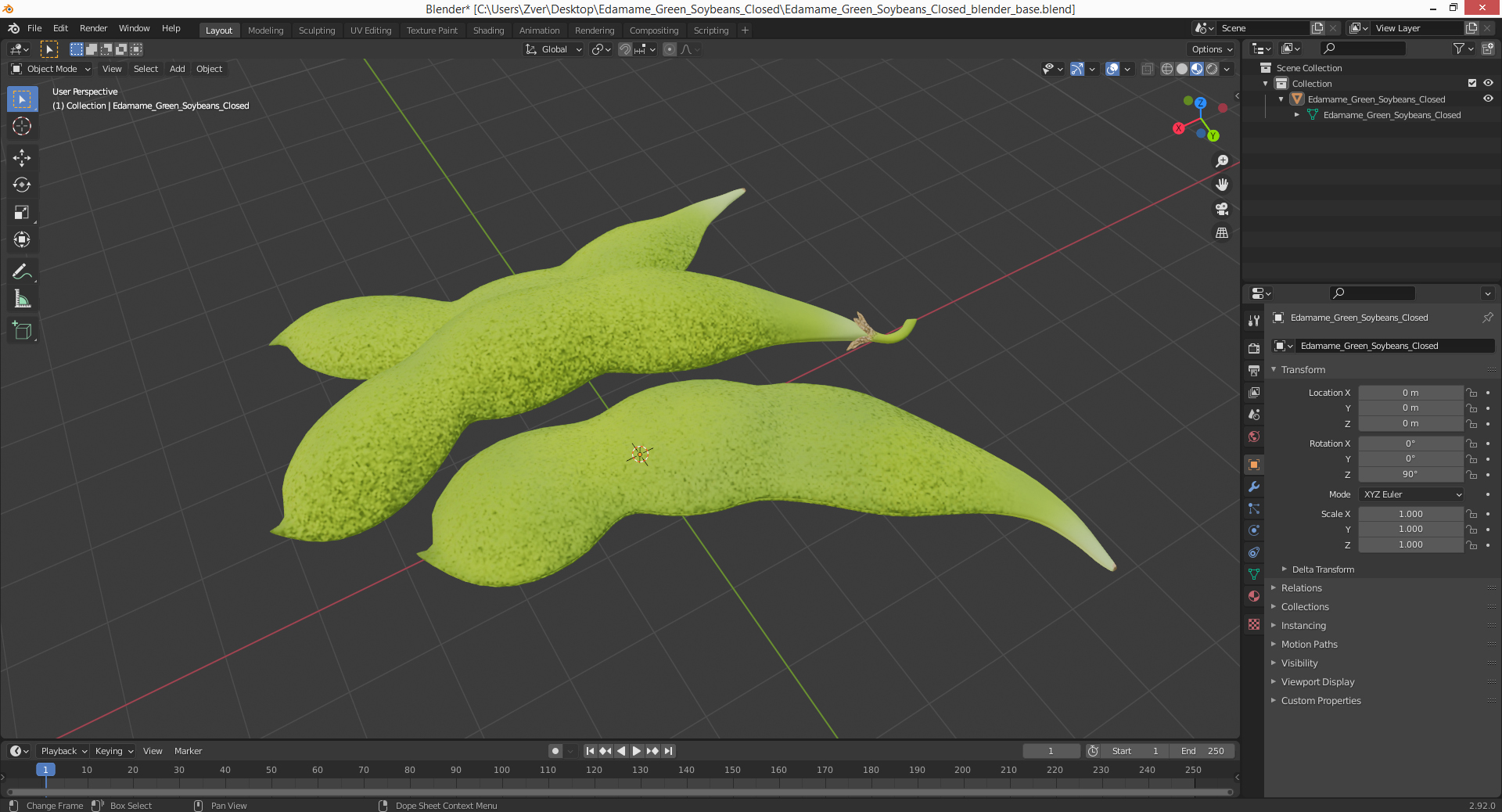Screen dimensions: 1502x812
Task: Choose the Measure ruler tool
Action: point(22,299)
